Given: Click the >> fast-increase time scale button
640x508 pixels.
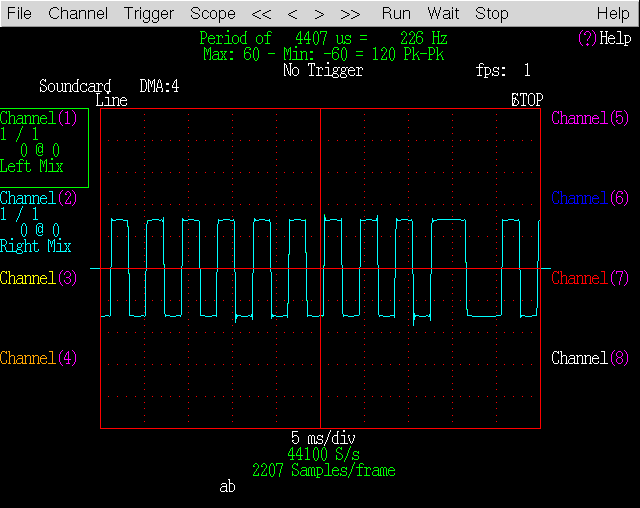Looking at the screenshot, I should click(x=350, y=14).
